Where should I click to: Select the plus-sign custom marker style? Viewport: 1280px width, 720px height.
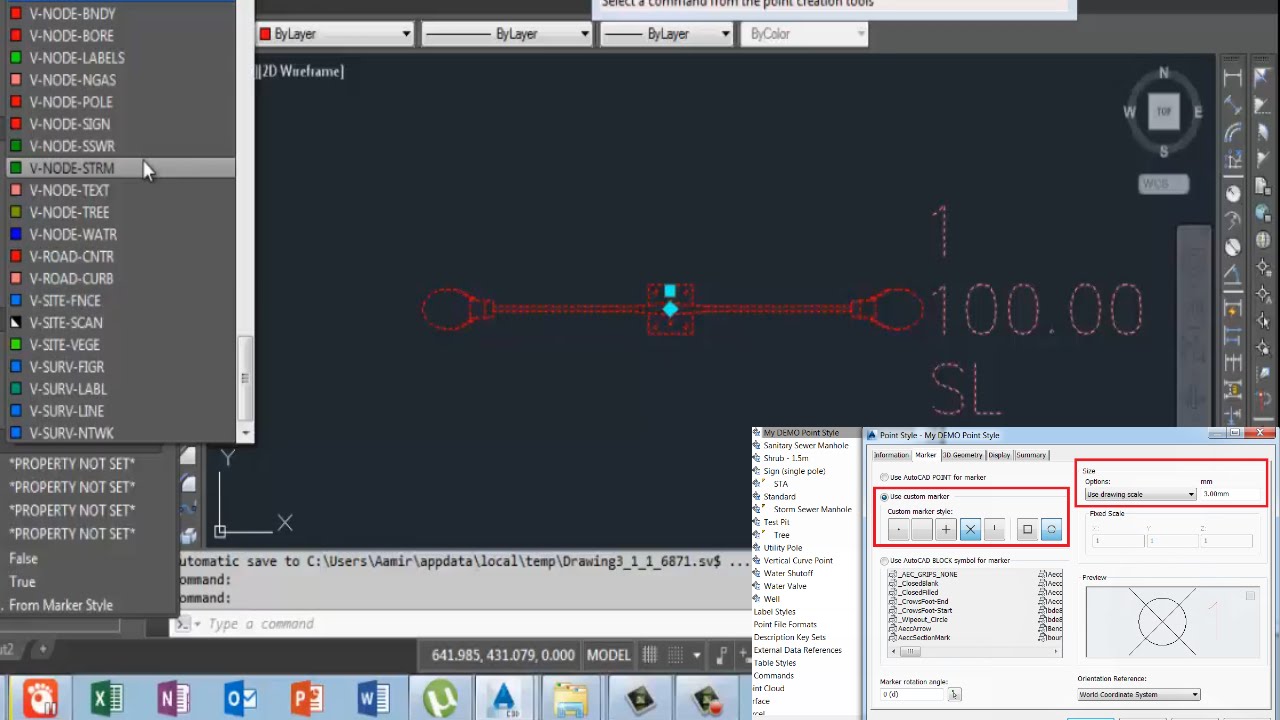[x=946, y=530]
